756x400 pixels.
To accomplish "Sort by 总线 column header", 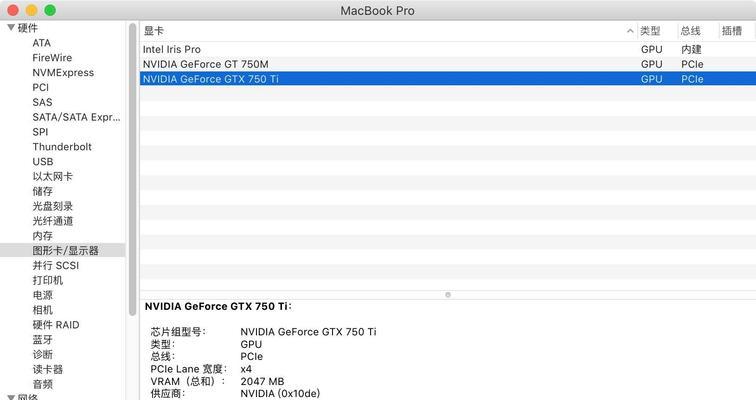I will point(690,31).
